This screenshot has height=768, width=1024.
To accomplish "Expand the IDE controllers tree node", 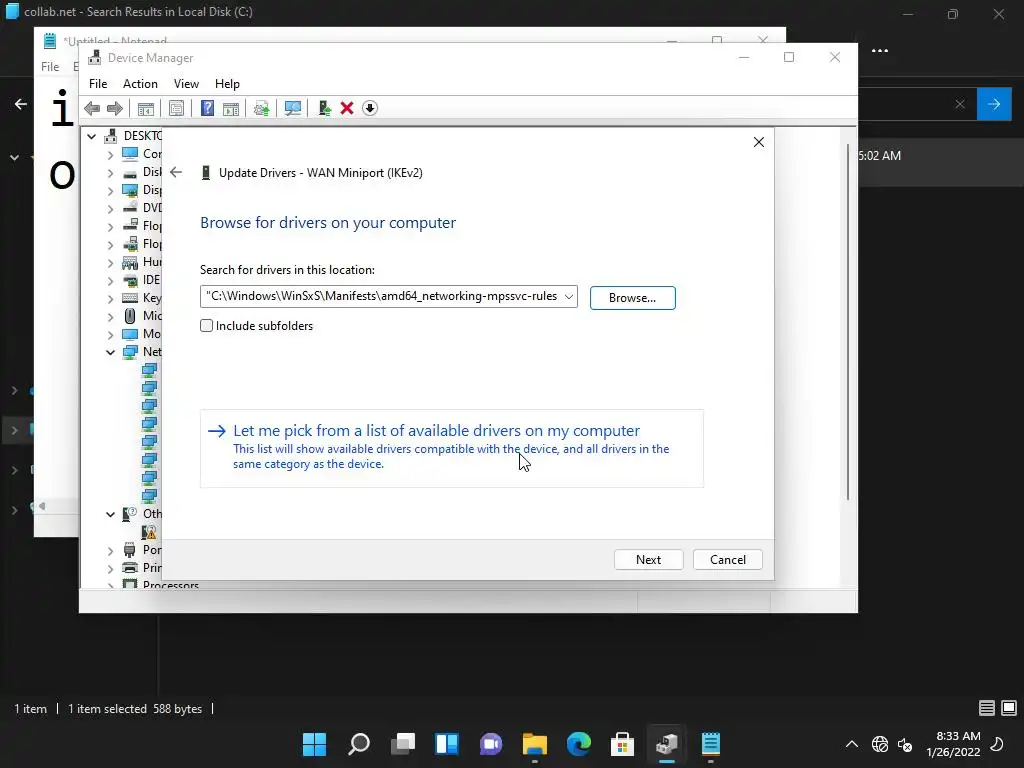I will [110, 281].
